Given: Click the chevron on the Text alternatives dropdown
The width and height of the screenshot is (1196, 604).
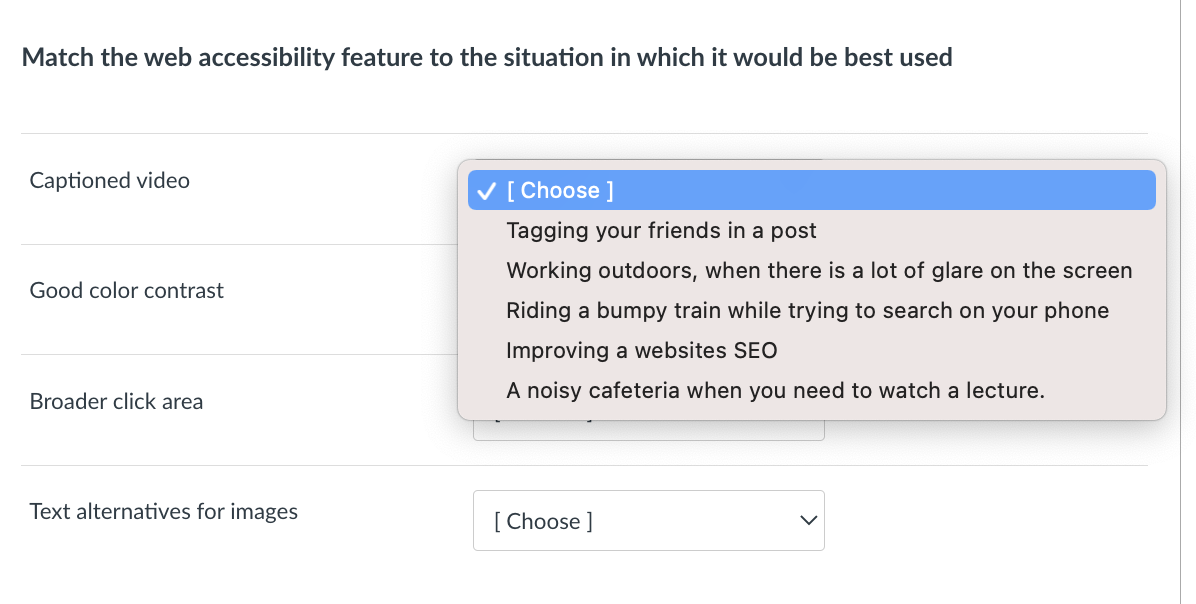Looking at the screenshot, I should point(806,520).
